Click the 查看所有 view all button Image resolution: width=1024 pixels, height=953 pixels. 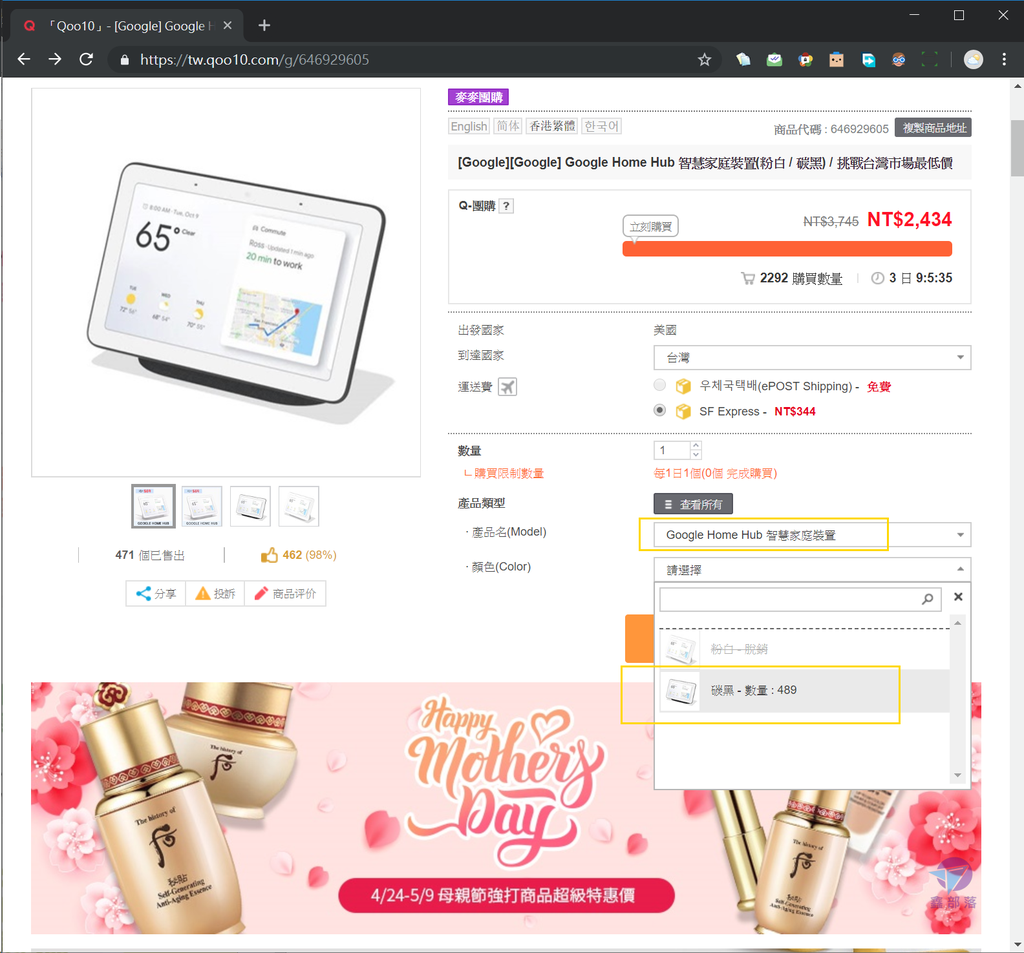click(x=693, y=504)
